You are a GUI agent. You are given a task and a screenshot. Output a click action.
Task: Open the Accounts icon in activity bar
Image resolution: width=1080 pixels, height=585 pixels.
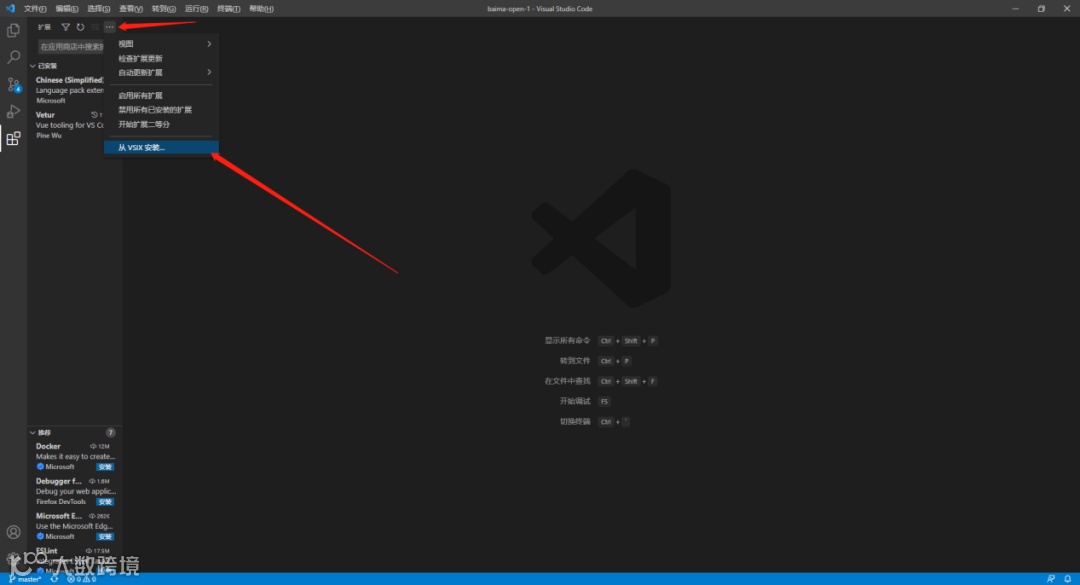coord(13,532)
